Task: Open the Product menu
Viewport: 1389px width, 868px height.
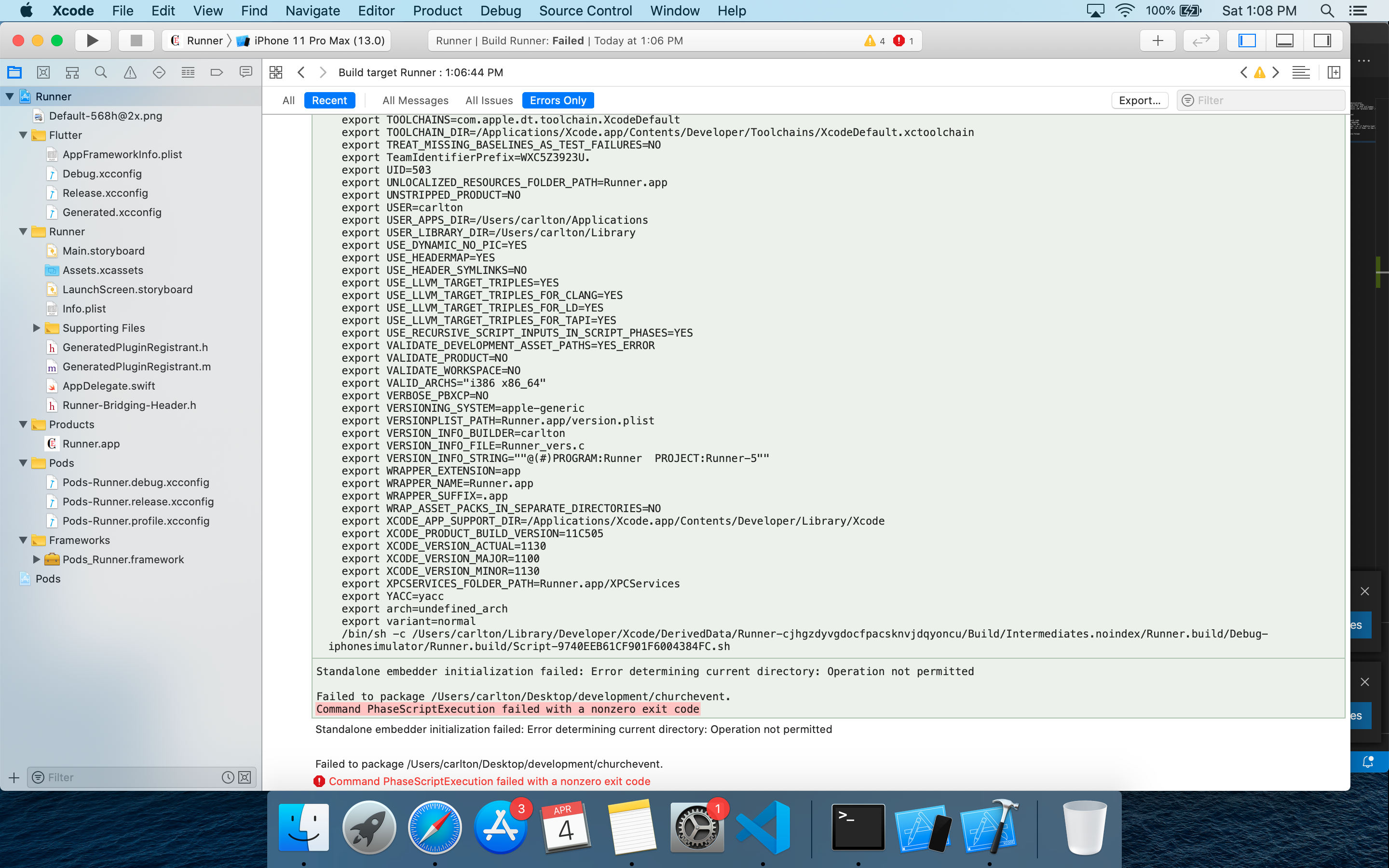Action: point(437,11)
